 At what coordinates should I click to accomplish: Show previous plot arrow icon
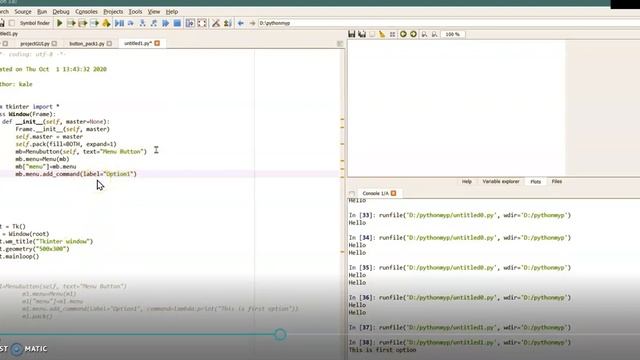(403, 34)
